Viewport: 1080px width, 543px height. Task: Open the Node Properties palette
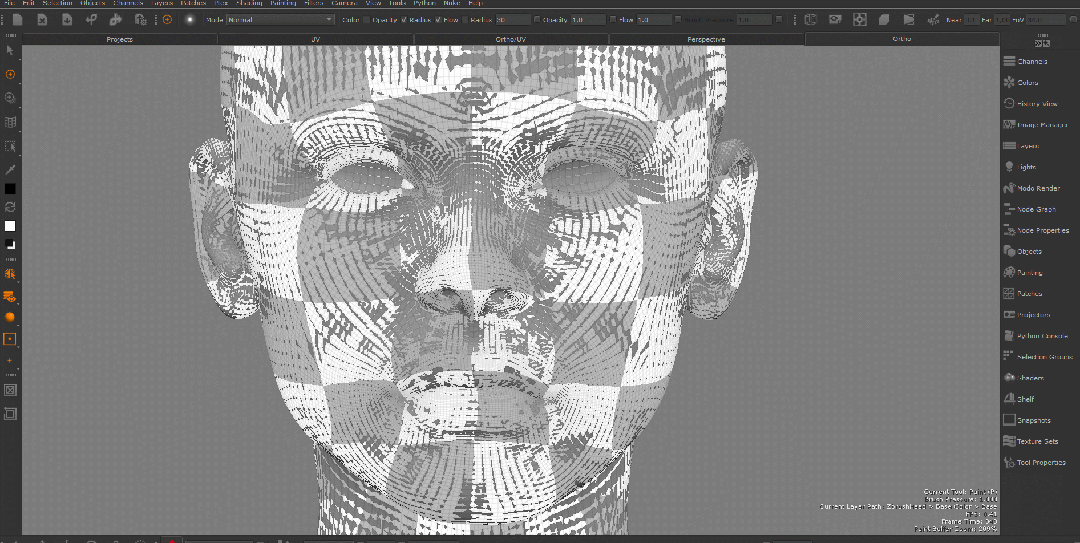[x=1037, y=230]
